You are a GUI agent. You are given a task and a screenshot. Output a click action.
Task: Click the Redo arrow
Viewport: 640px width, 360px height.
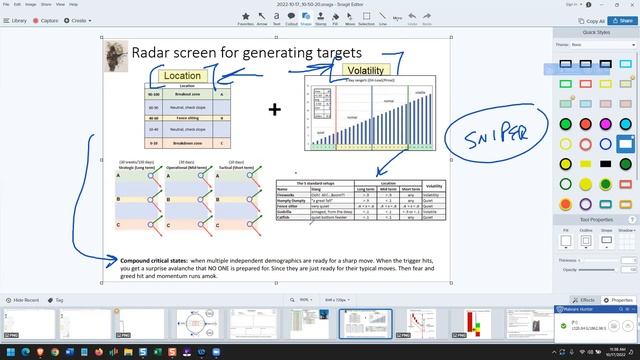(427, 18)
